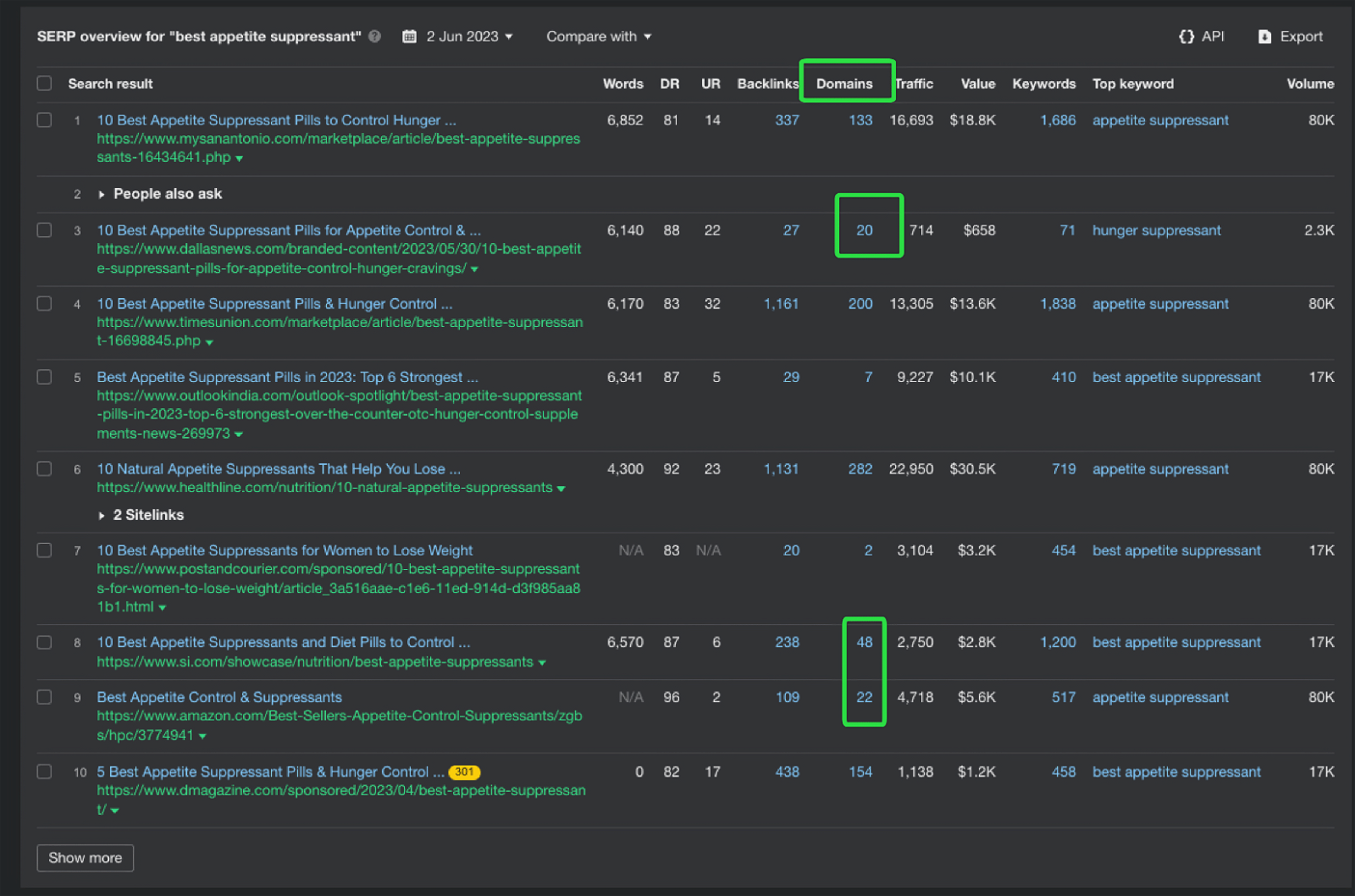Click the 301 redirect badge on result 10
The height and width of the screenshot is (896, 1355).
coord(464,772)
